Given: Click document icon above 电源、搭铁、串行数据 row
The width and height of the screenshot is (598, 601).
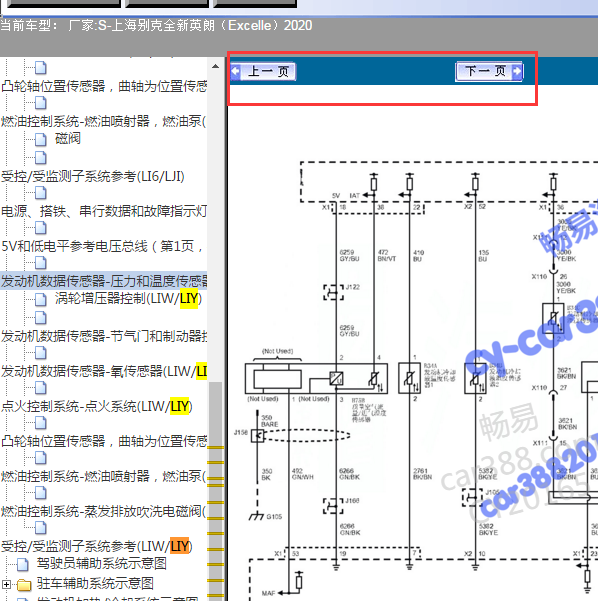Looking at the screenshot, I should [x=41, y=193].
